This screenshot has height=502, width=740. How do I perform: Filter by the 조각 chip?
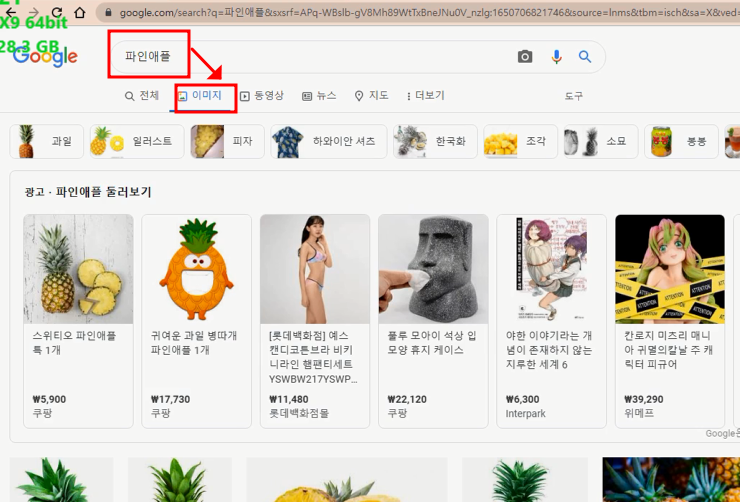tap(520, 141)
